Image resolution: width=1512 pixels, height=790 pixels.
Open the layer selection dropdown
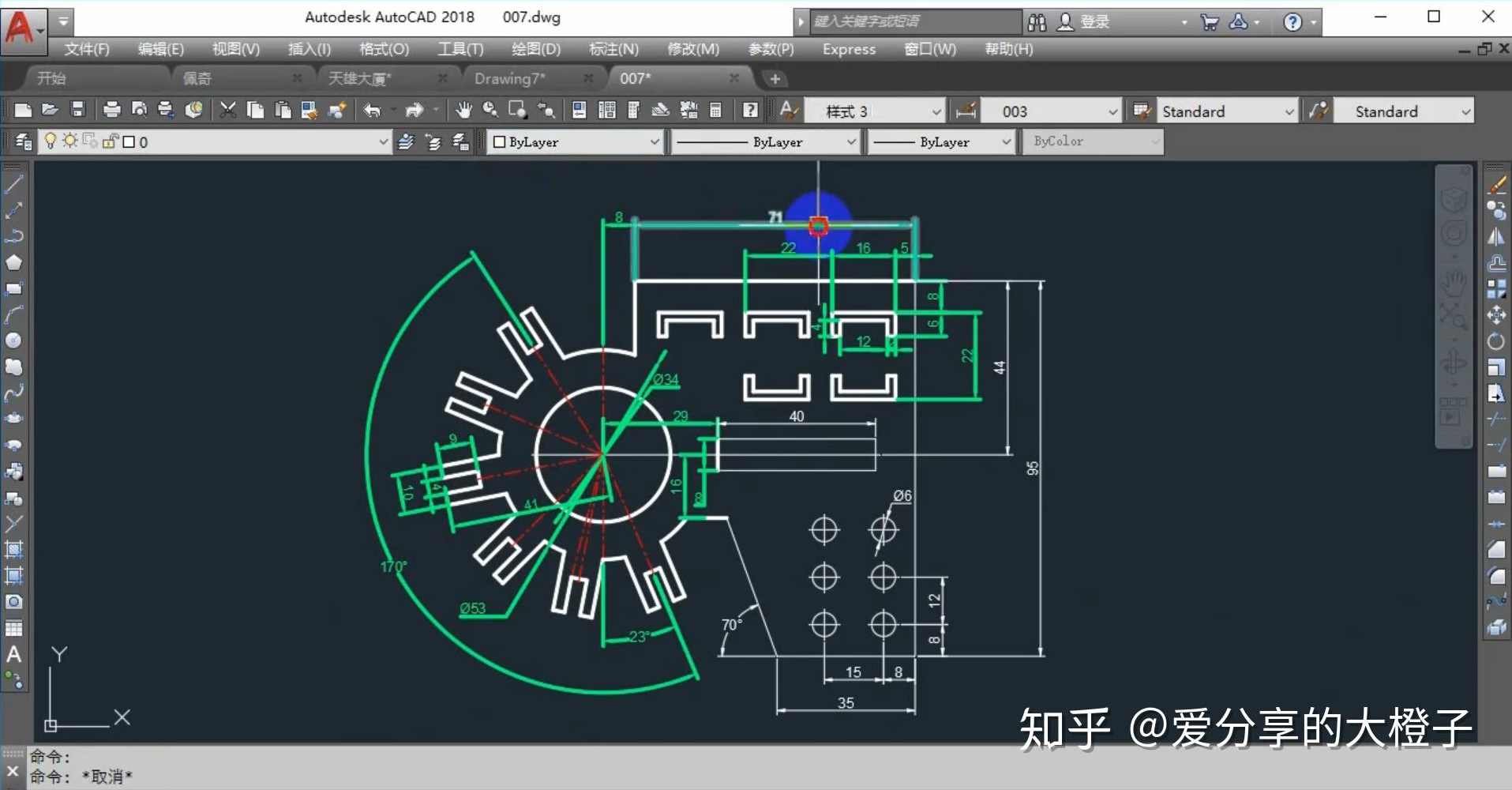pyautogui.click(x=384, y=141)
